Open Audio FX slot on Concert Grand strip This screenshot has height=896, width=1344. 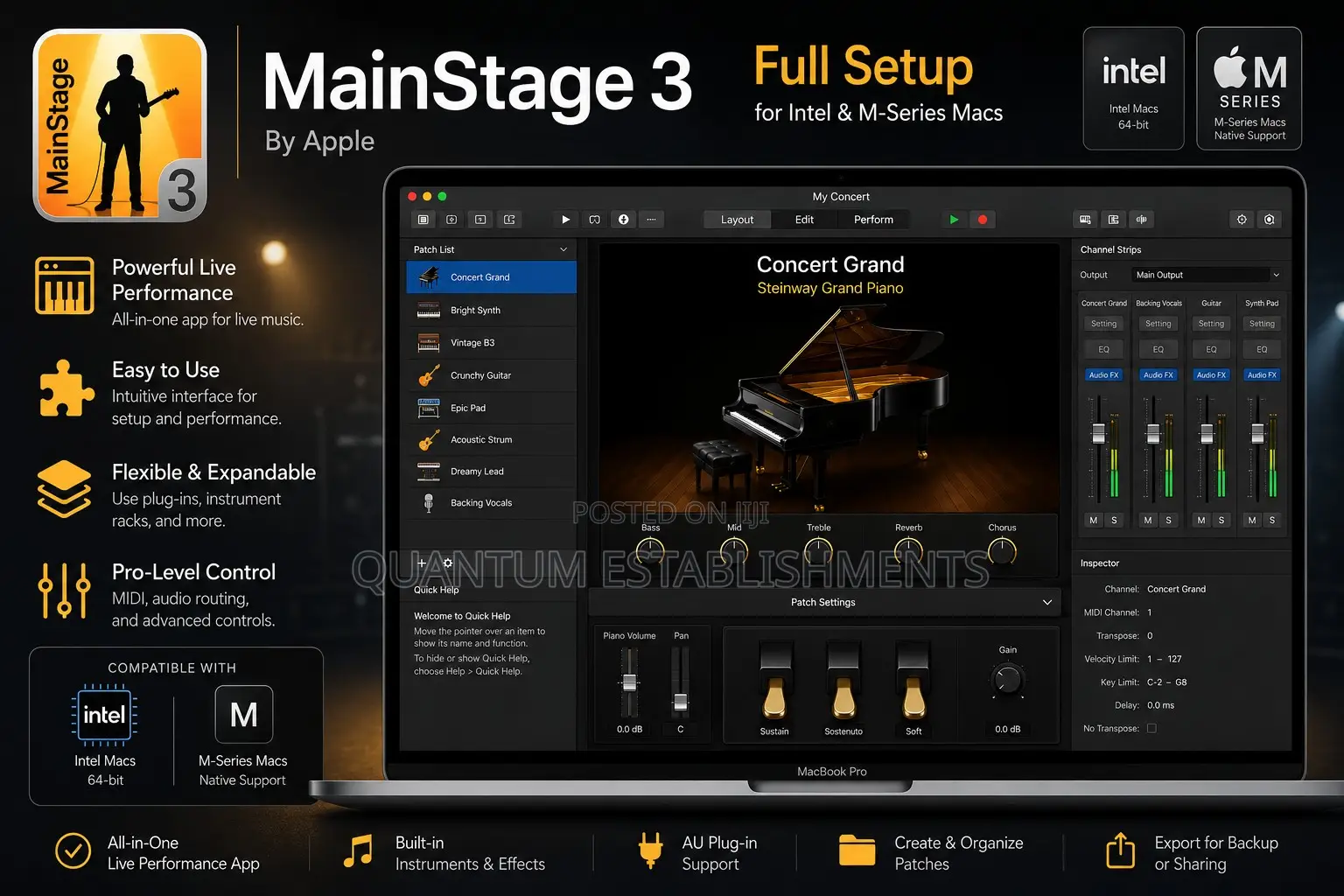point(1104,374)
